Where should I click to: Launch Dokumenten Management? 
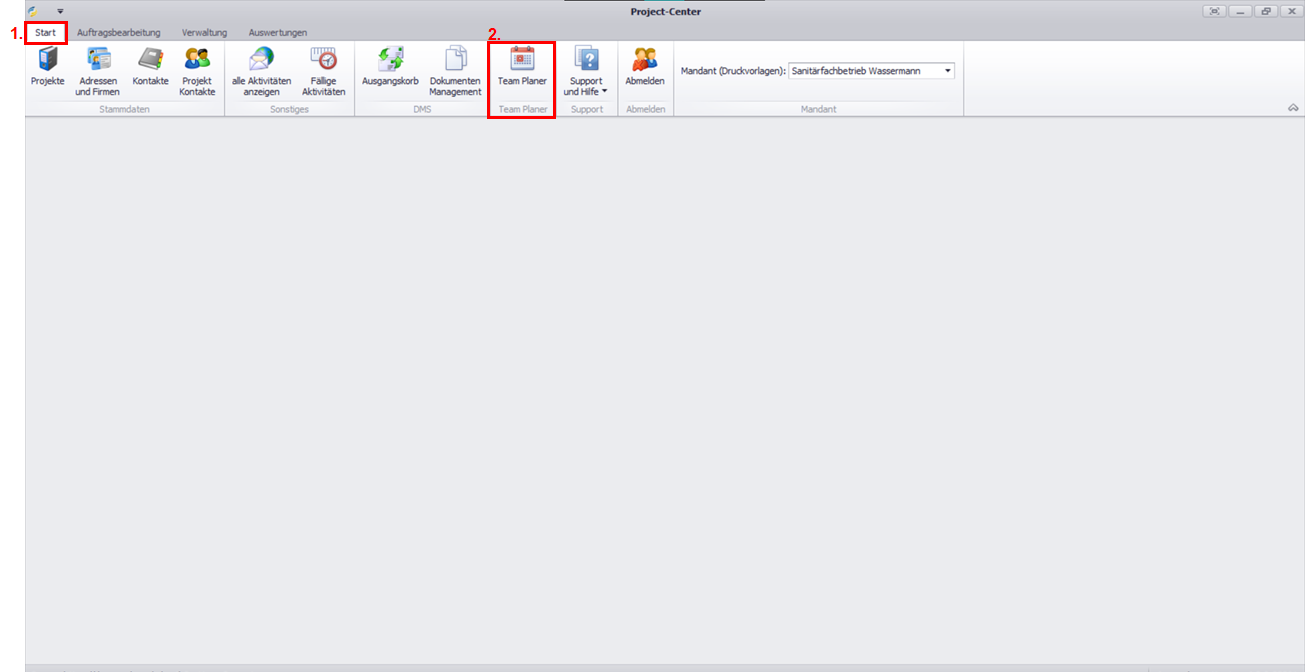tap(455, 70)
